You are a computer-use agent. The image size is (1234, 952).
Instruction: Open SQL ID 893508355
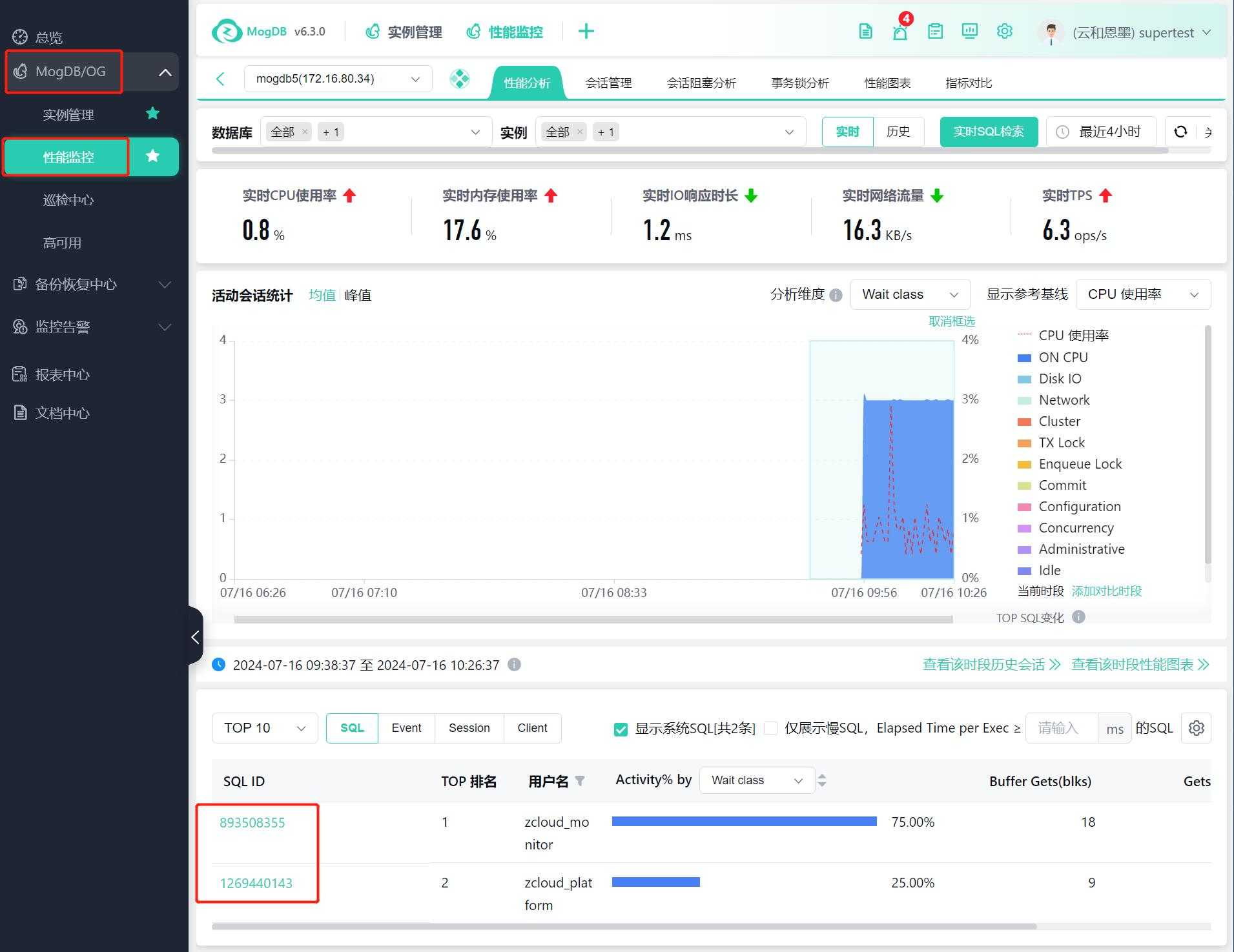tap(252, 822)
